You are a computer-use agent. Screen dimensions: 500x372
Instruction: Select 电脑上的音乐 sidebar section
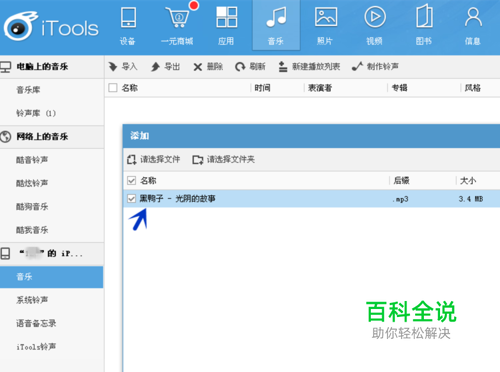coord(52,67)
